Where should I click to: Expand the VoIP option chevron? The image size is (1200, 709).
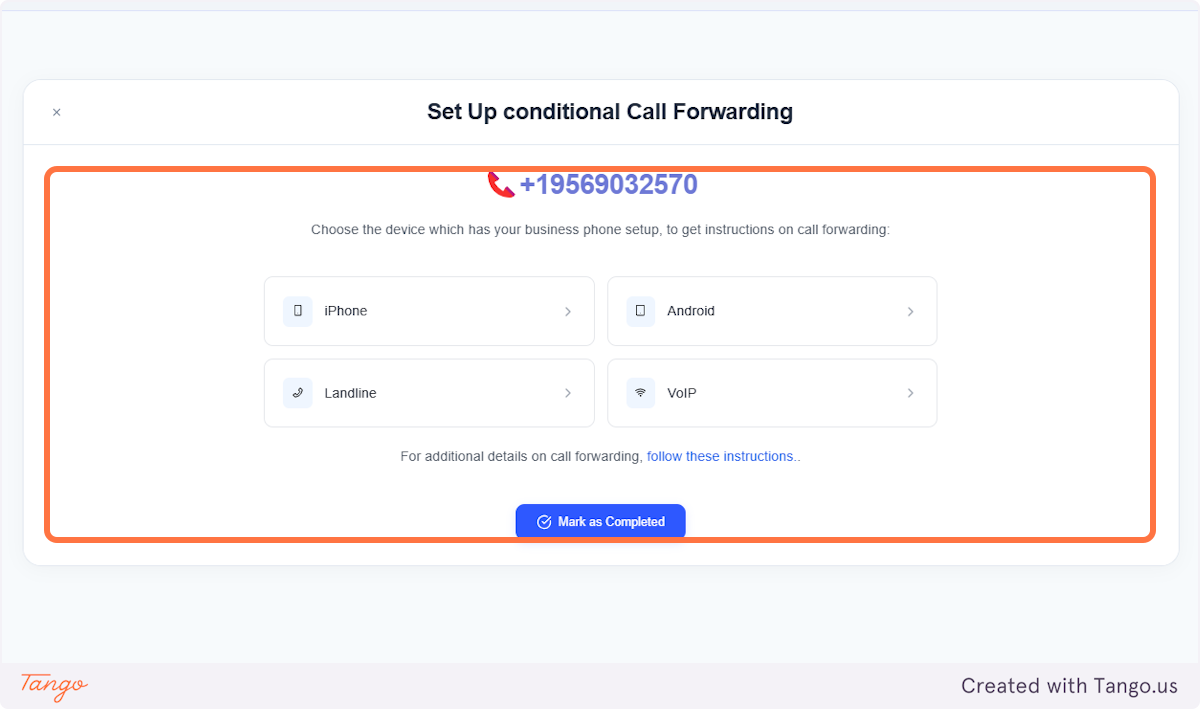click(x=911, y=393)
